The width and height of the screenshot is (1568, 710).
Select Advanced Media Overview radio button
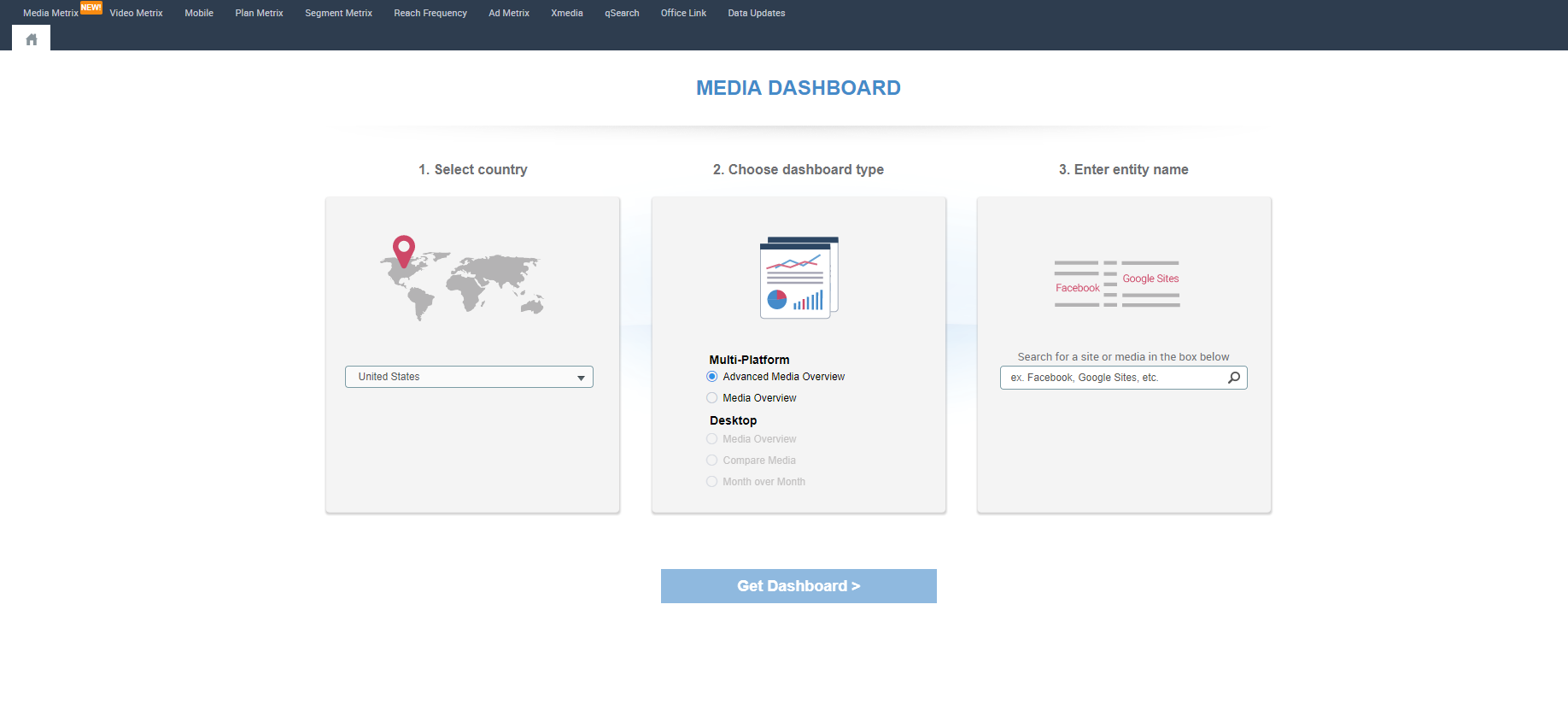pyautogui.click(x=712, y=377)
